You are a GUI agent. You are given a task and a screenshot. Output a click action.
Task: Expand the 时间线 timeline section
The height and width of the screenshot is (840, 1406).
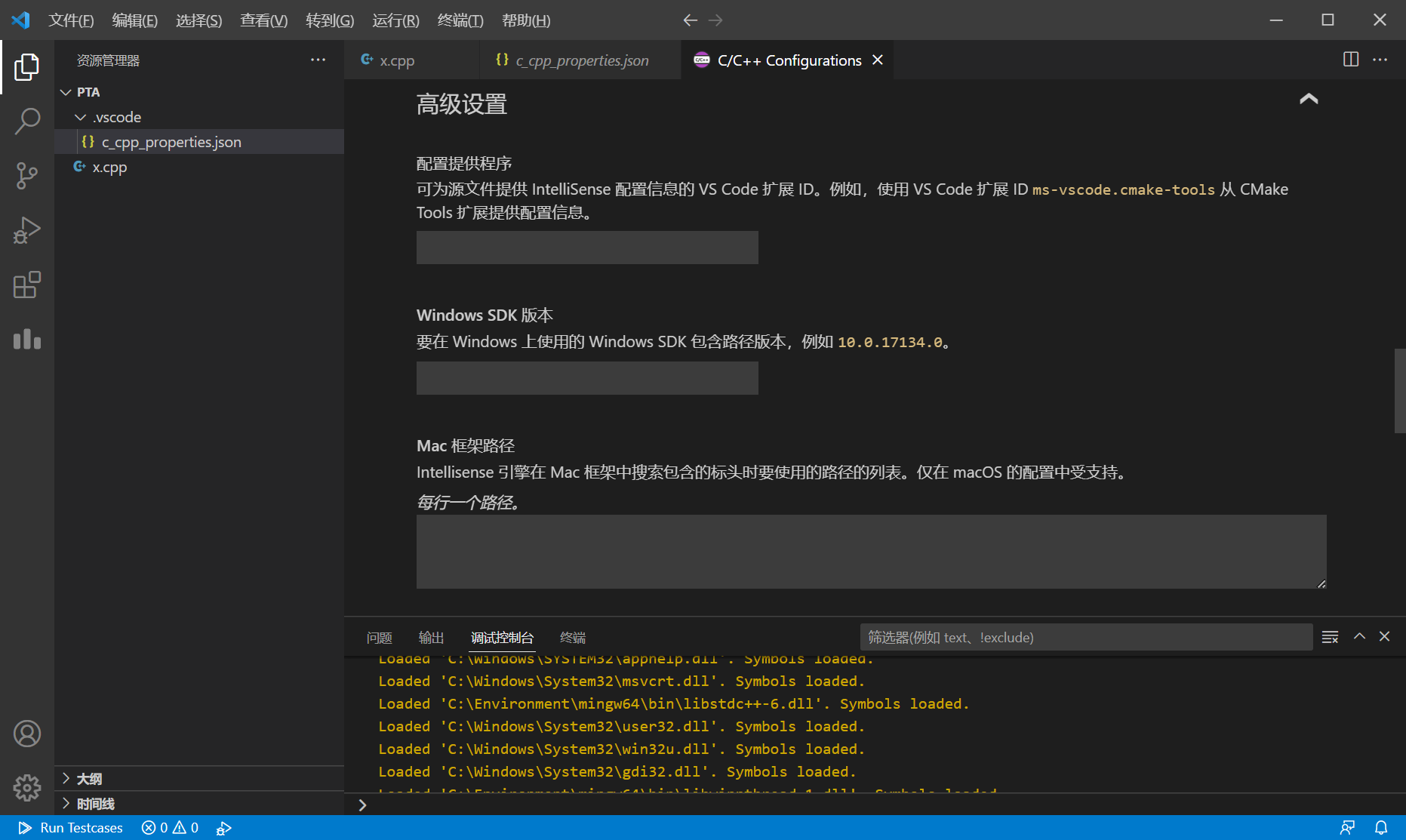pyautogui.click(x=199, y=804)
